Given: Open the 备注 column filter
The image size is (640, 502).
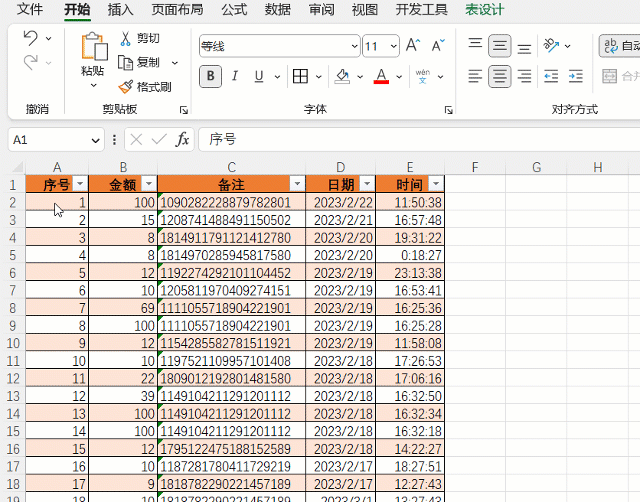Looking at the screenshot, I should click(x=297, y=184).
